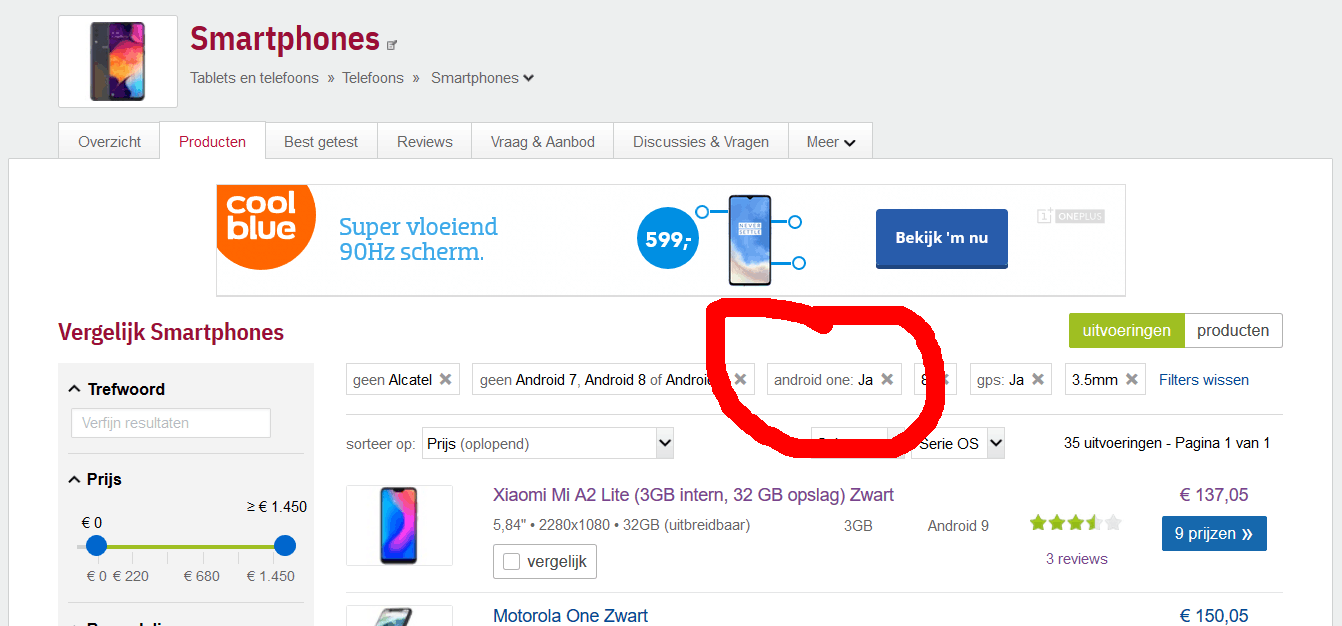Open the Vraag & Aanbod tab

click(543, 141)
